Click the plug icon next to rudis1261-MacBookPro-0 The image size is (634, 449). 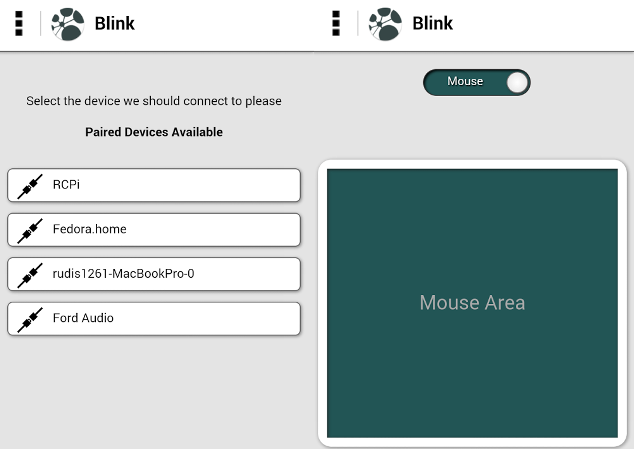(x=30, y=275)
